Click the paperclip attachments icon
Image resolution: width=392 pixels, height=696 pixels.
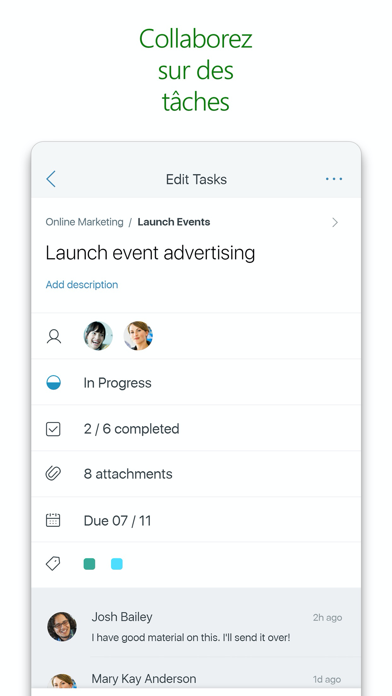coord(53,474)
